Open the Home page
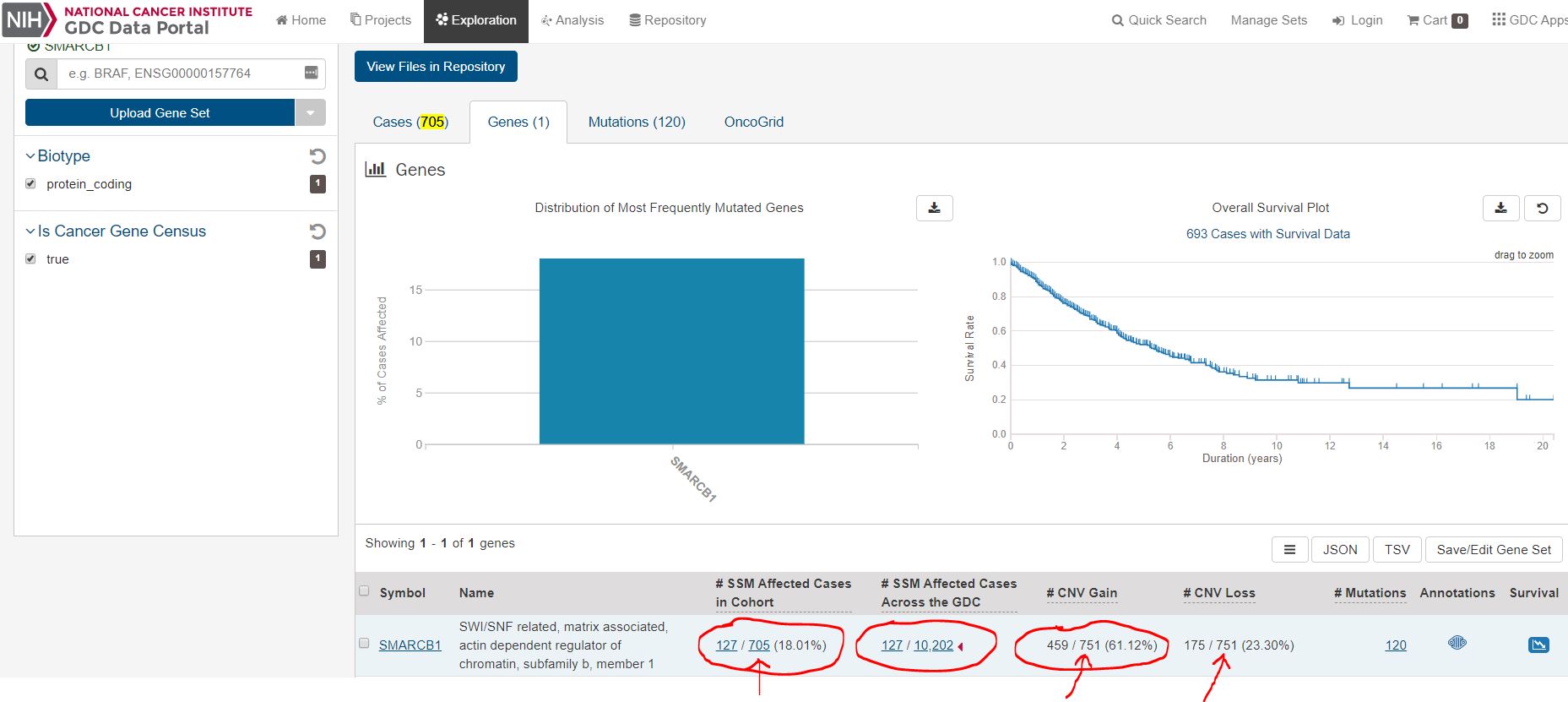This screenshot has height=702, width=1568. coord(301,20)
